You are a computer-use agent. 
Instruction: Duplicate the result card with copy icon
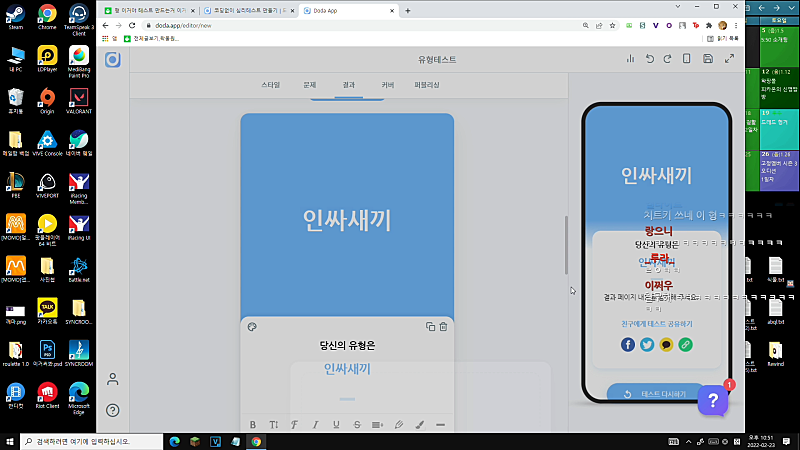click(430, 327)
